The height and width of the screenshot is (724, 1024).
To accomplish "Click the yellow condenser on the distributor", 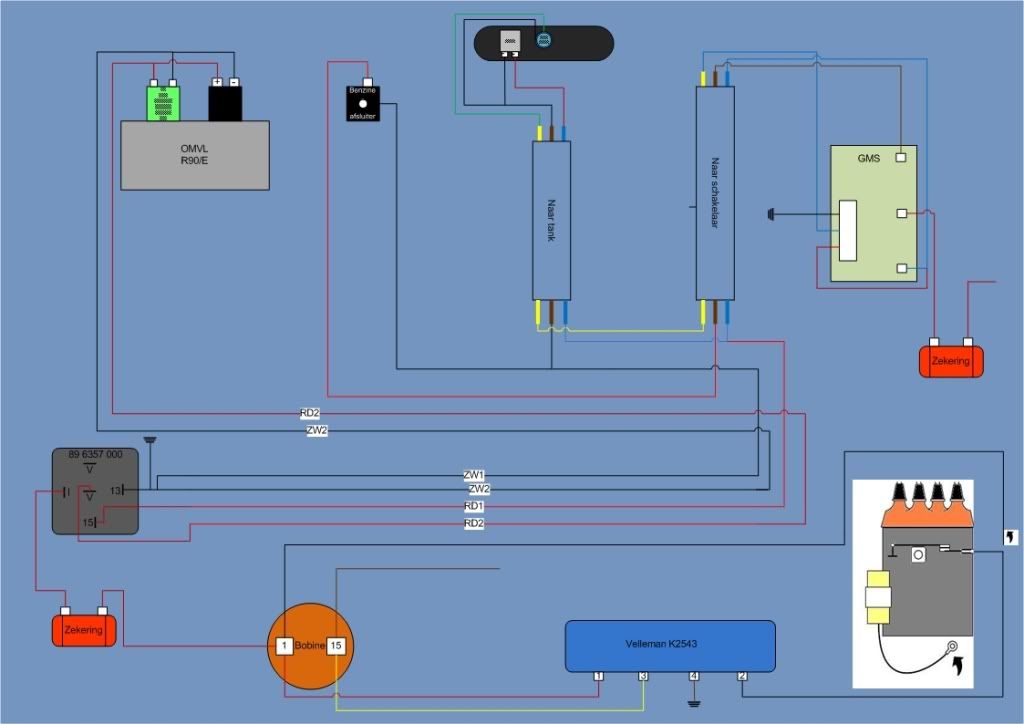I will [878, 597].
